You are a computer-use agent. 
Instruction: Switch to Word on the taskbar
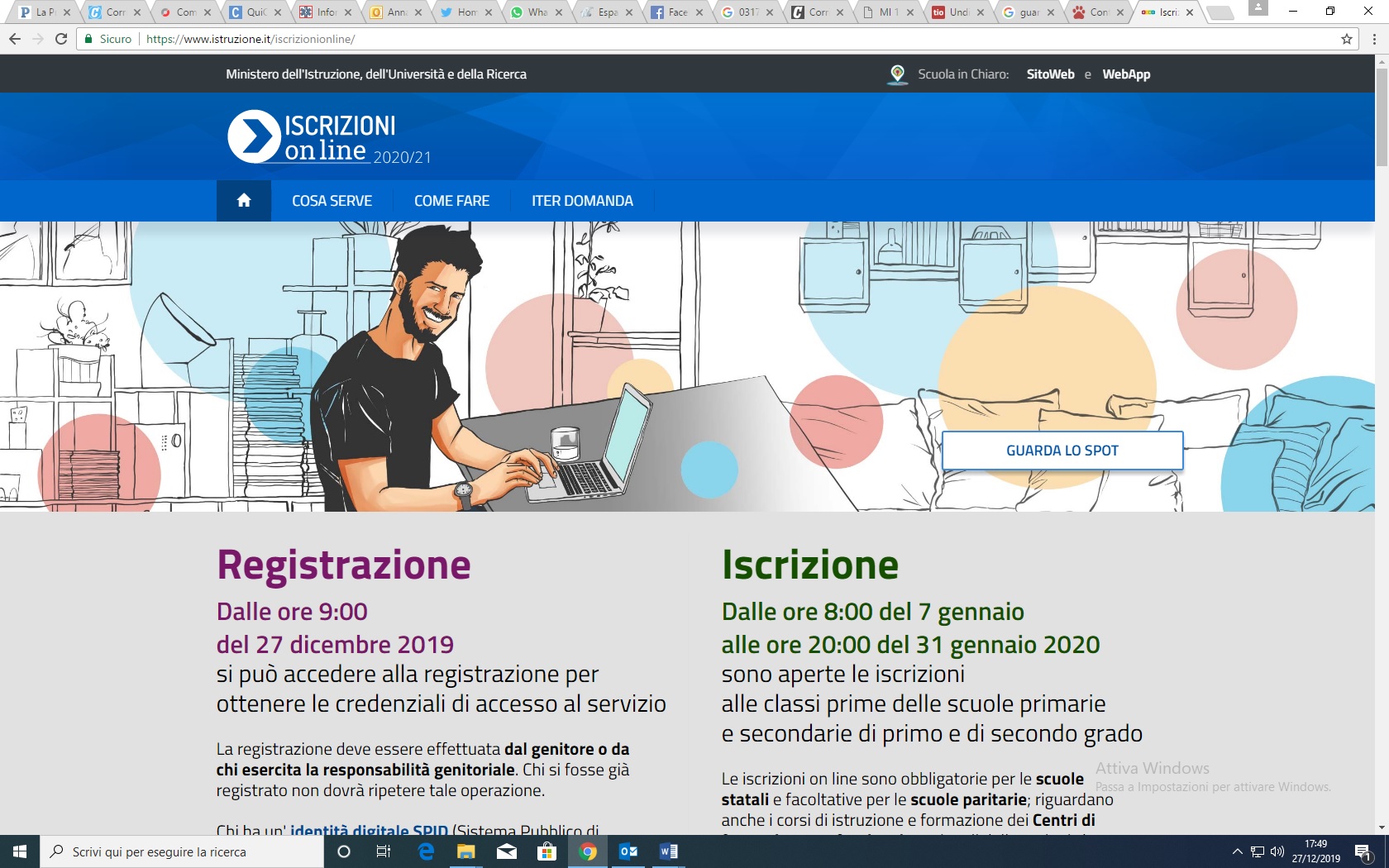(669, 851)
